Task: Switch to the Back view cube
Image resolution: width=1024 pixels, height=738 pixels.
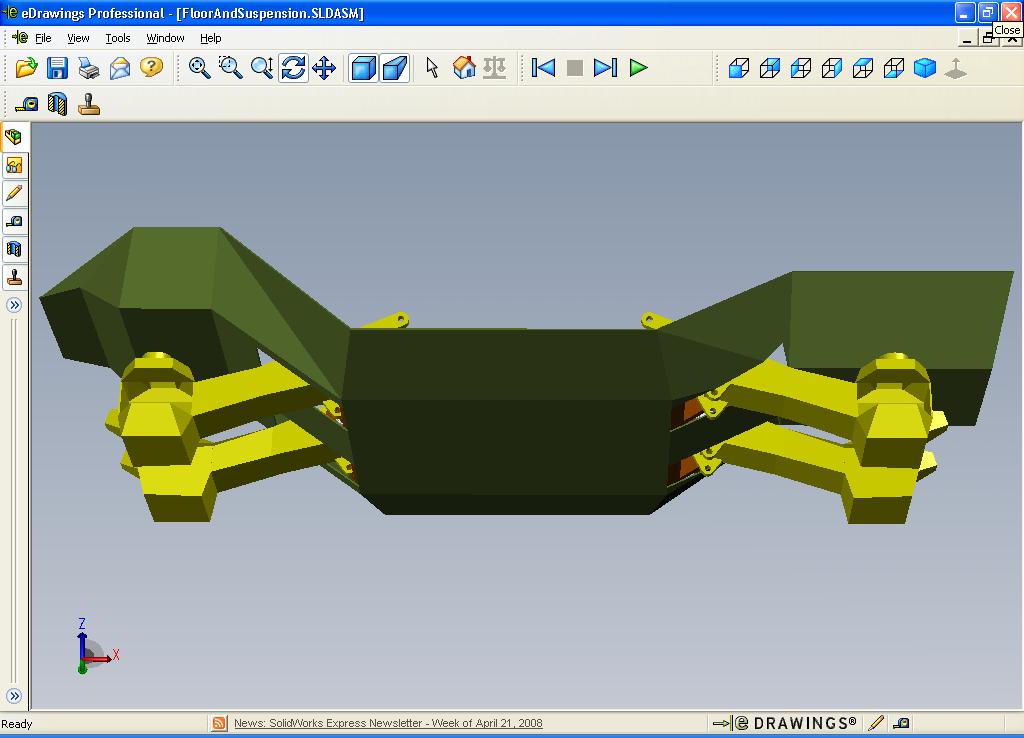Action: pyautogui.click(x=770, y=68)
